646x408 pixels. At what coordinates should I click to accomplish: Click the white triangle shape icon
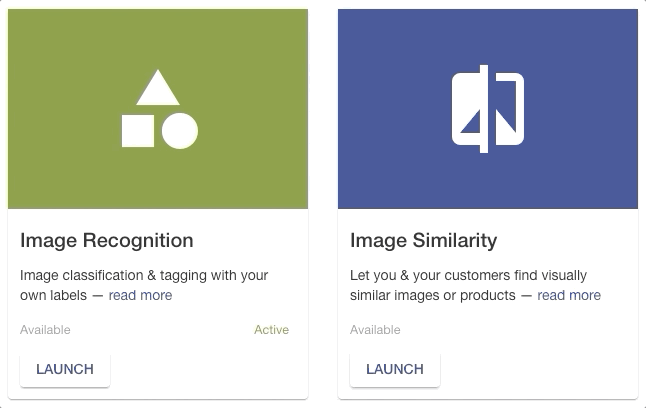pyautogui.click(x=158, y=87)
